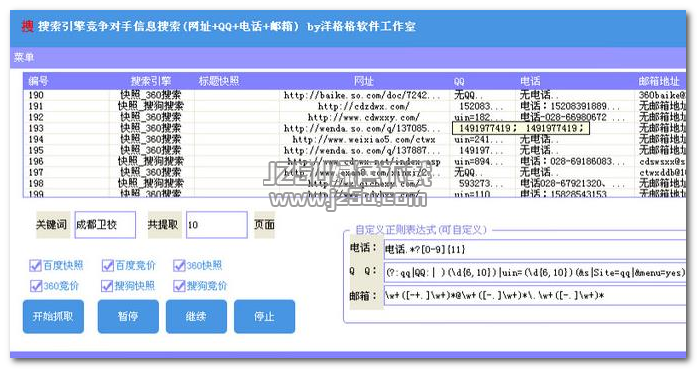Start crawling with 开始抓取 button
The height and width of the screenshot is (369, 697).
pyautogui.click(x=53, y=317)
